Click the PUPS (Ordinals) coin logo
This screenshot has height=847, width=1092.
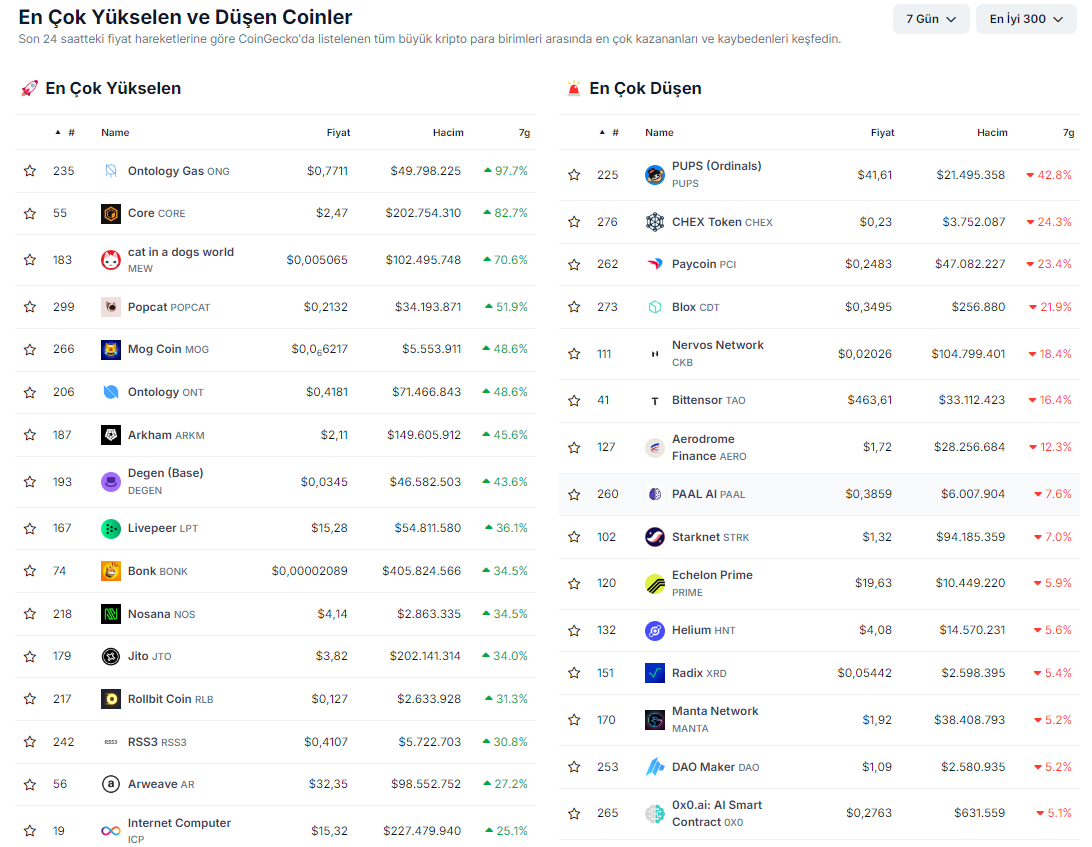pos(655,175)
